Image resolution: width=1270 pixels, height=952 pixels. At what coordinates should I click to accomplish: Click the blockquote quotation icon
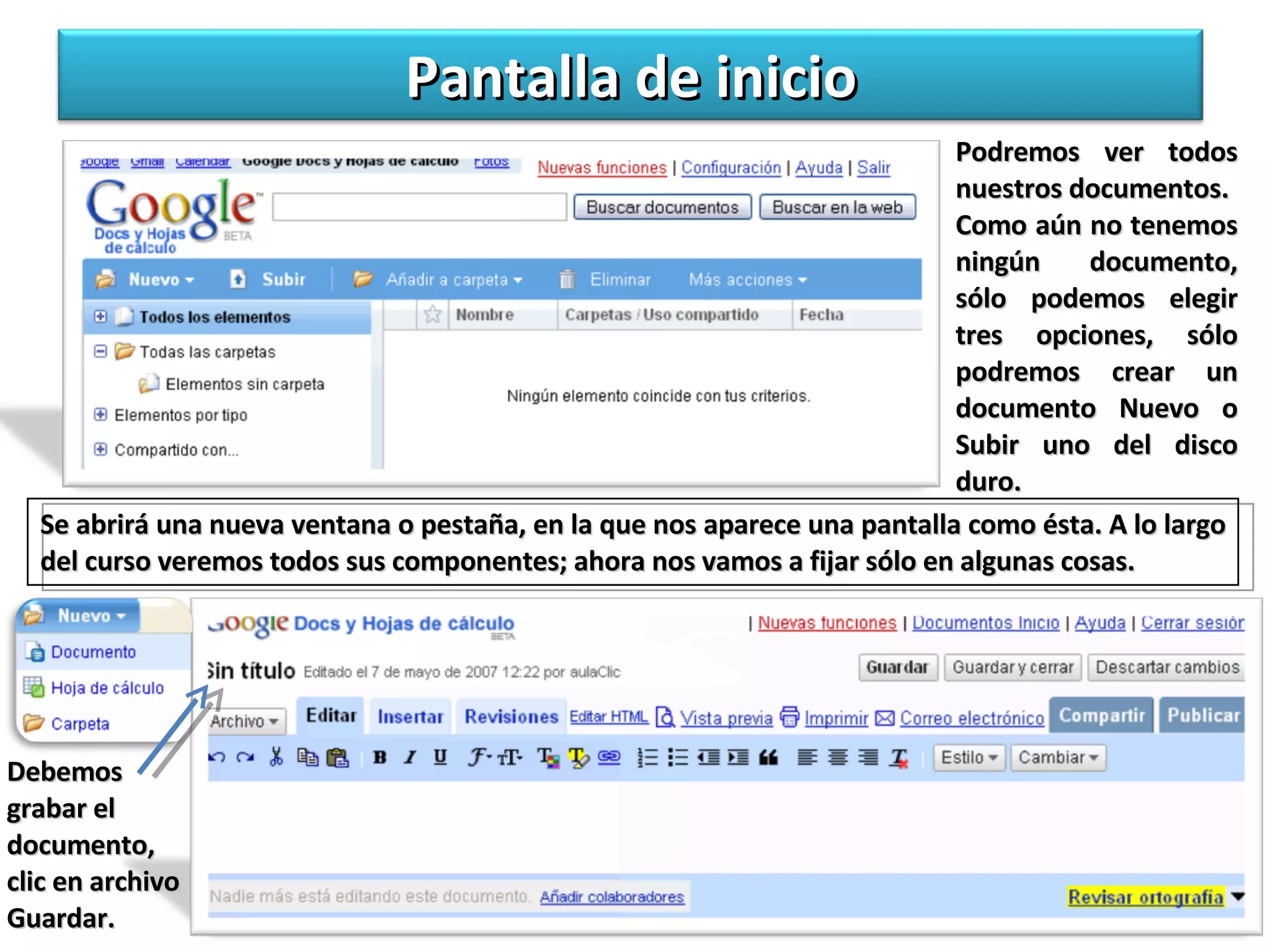[768, 757]
